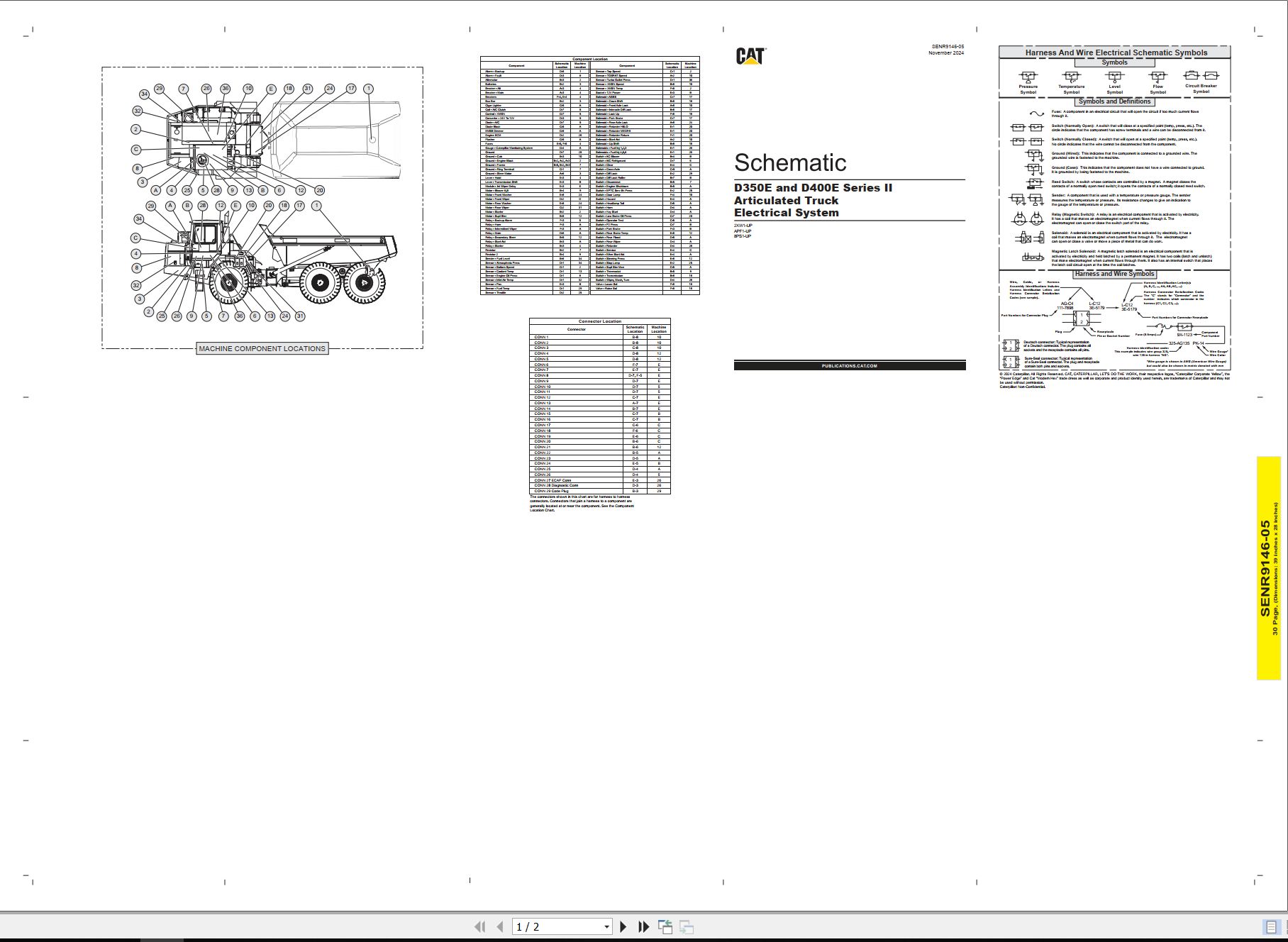Click the MACHINE COMPONENT LOCATIONS label
The height and width of the screenshot is (942, 1288).
[262, 348]
